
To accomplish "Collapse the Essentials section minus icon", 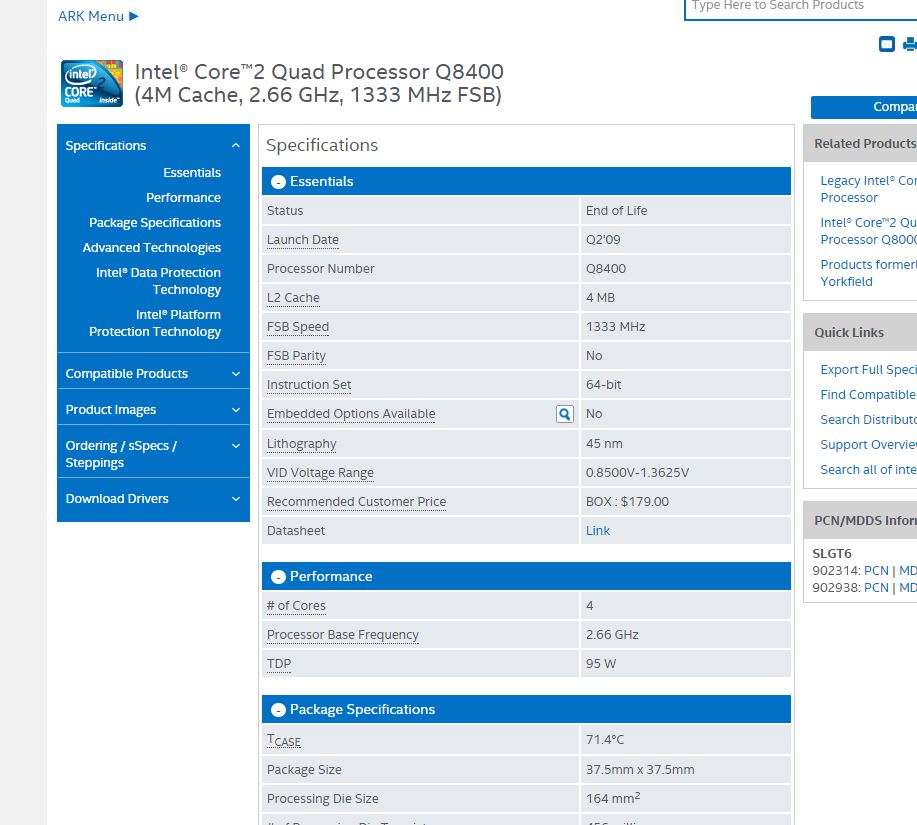I will coord(278,182).
